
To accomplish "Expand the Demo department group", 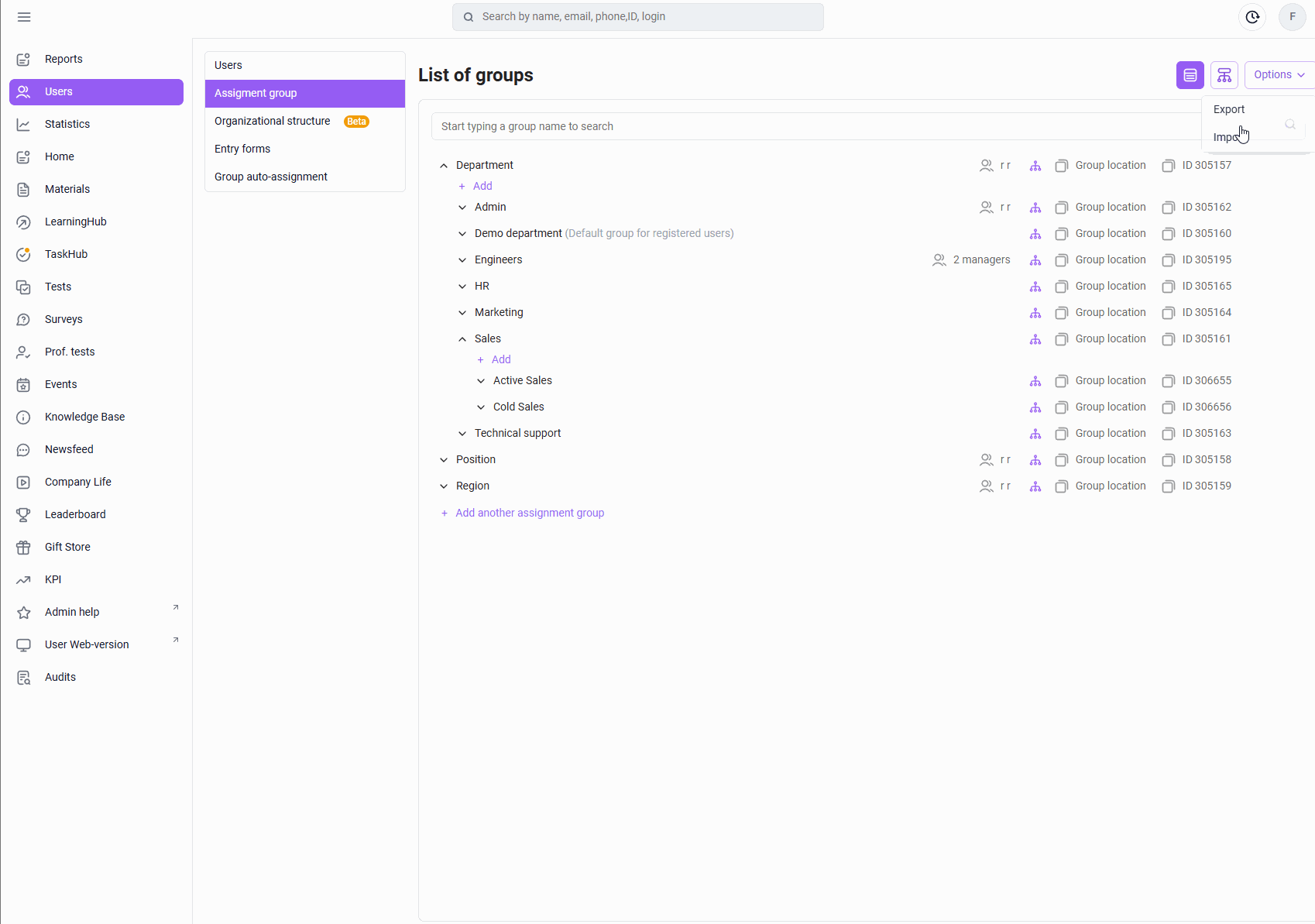I will point(462,234).
